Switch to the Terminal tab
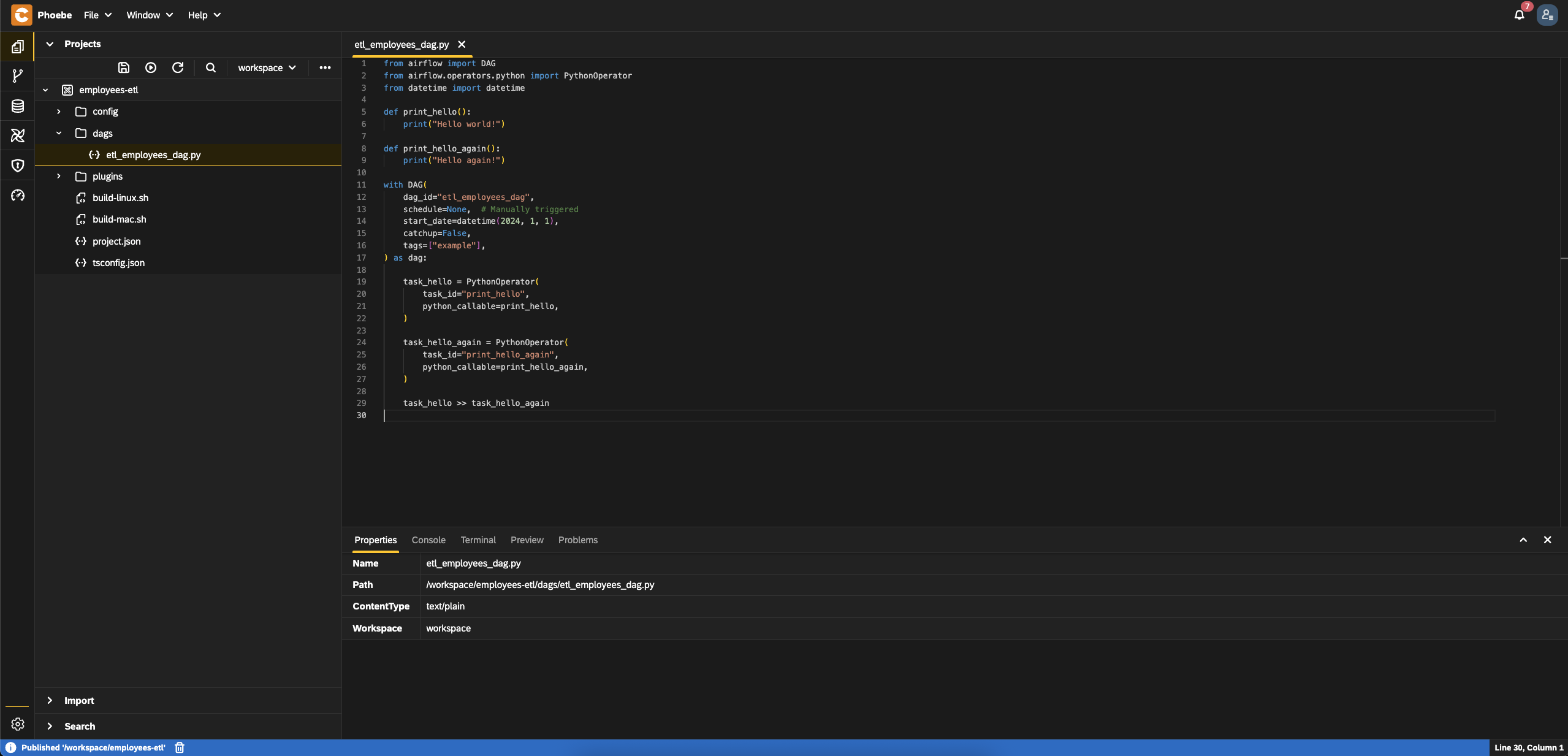This screenshot has height=756, width=1568. [478, 540]
